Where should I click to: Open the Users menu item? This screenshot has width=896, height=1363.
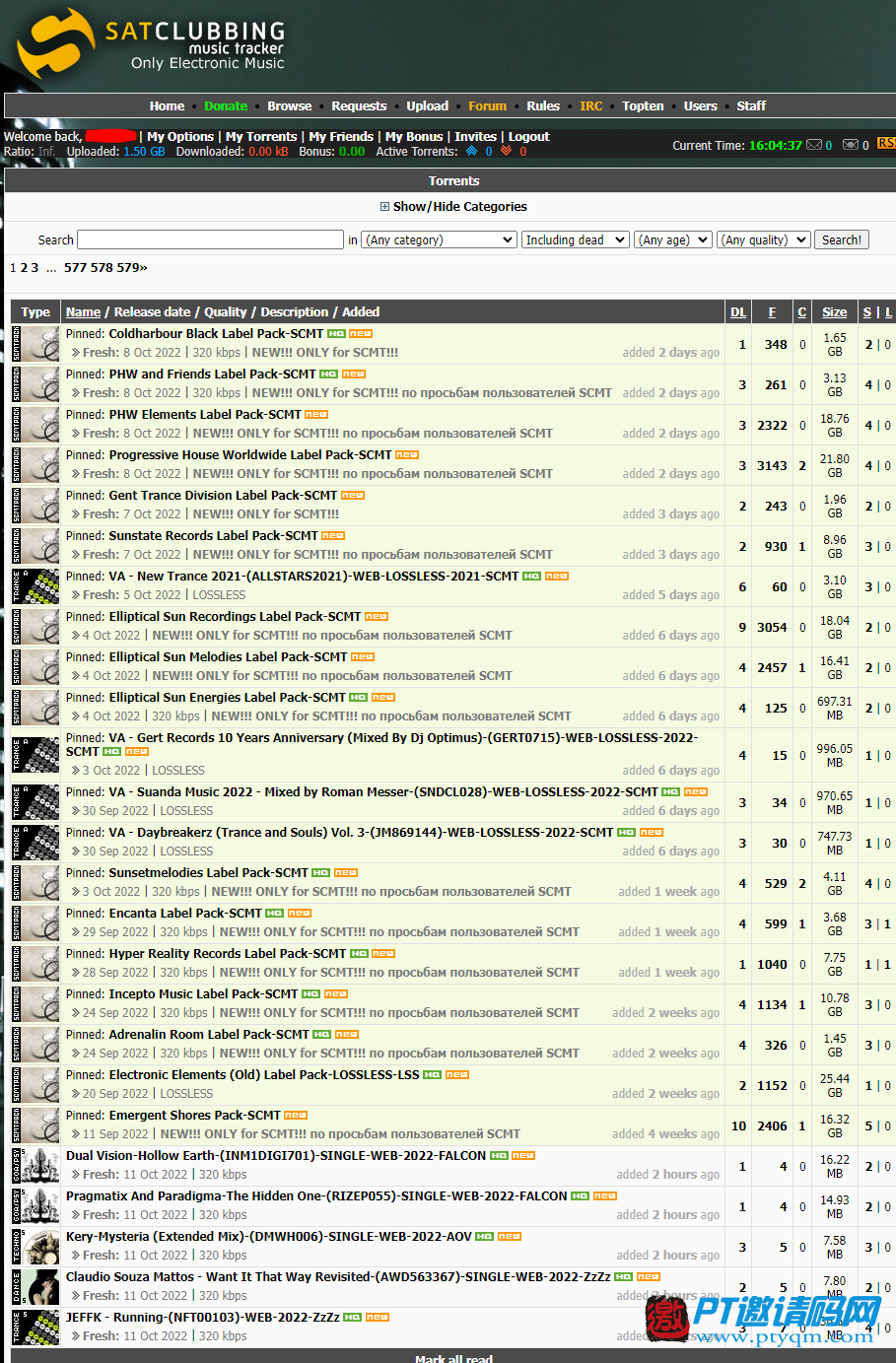tap(701, 106)
